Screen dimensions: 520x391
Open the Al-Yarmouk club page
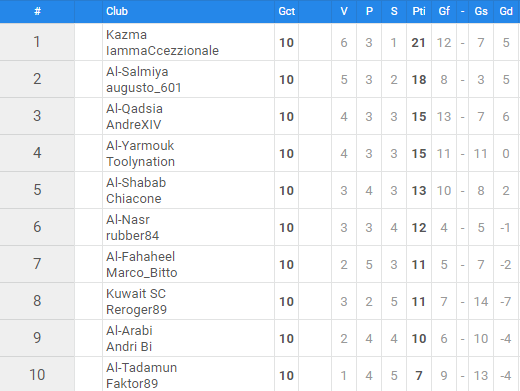[140, 146]
